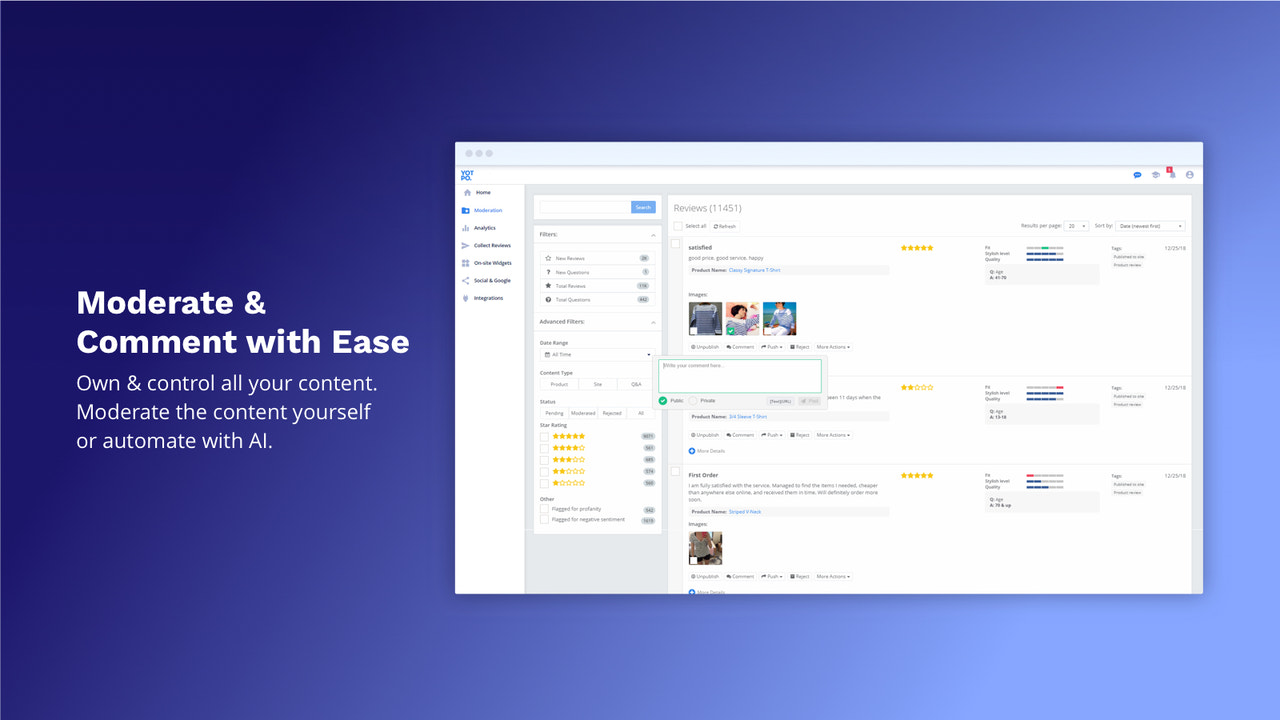This screenshot has height=720, width=1280.
Task: Unpublish the "satisfied" review
Action: pos(705,347)
